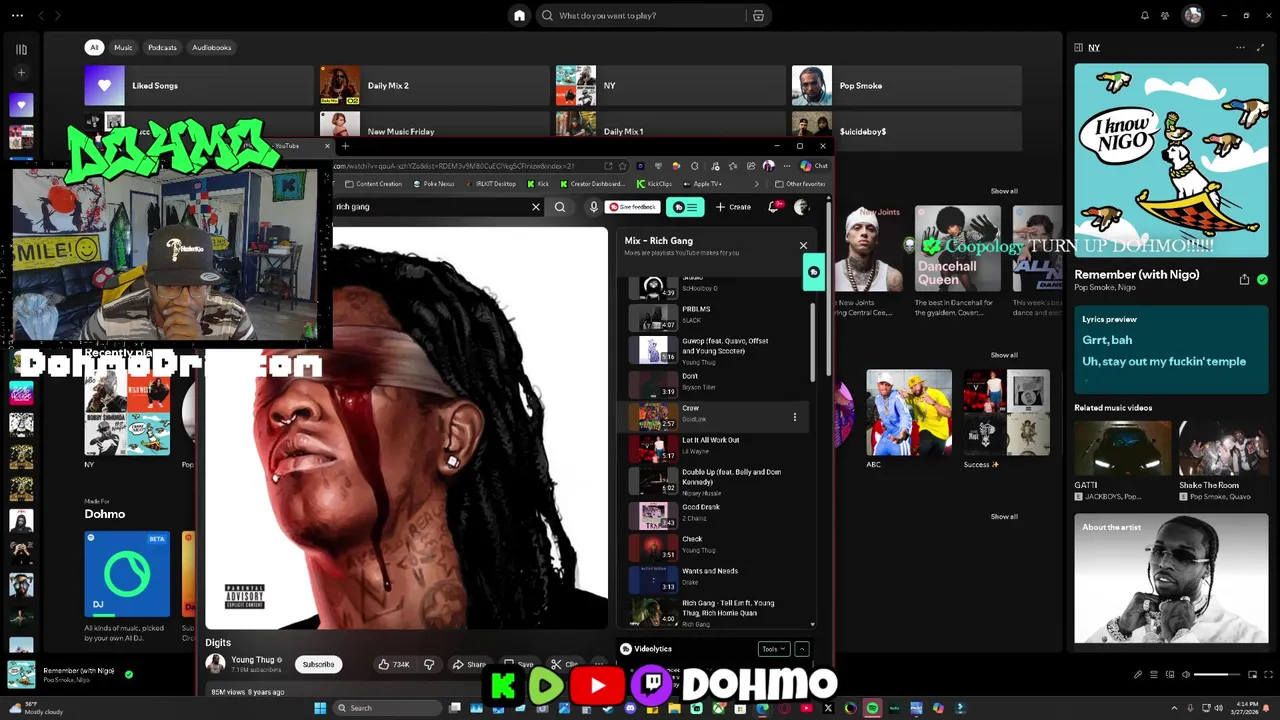Share the Digits video
The image size is (1280, 720).
pyautogui.click(x=469, y=664)
